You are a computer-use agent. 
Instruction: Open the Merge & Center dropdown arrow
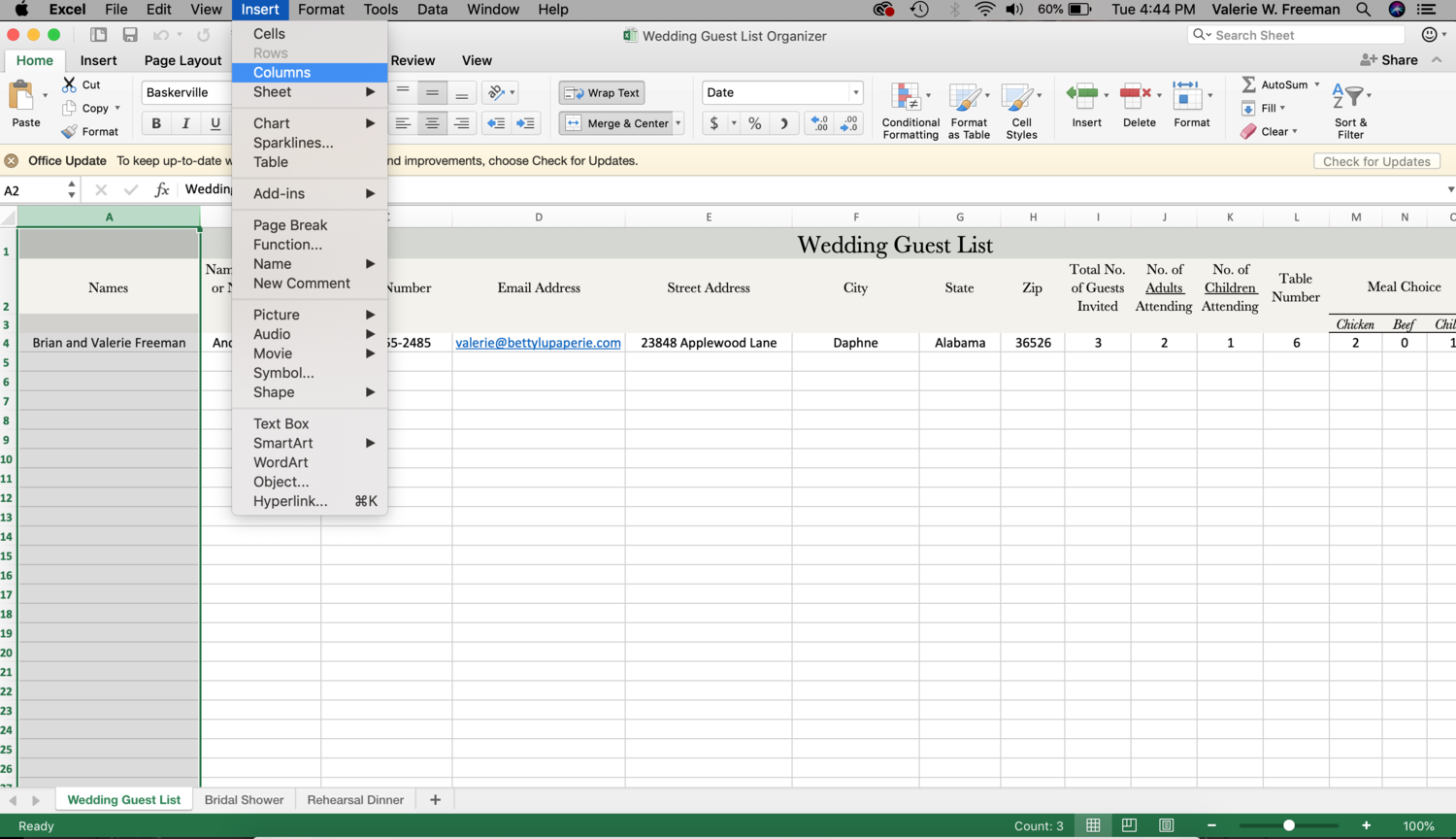click(678, 123)
